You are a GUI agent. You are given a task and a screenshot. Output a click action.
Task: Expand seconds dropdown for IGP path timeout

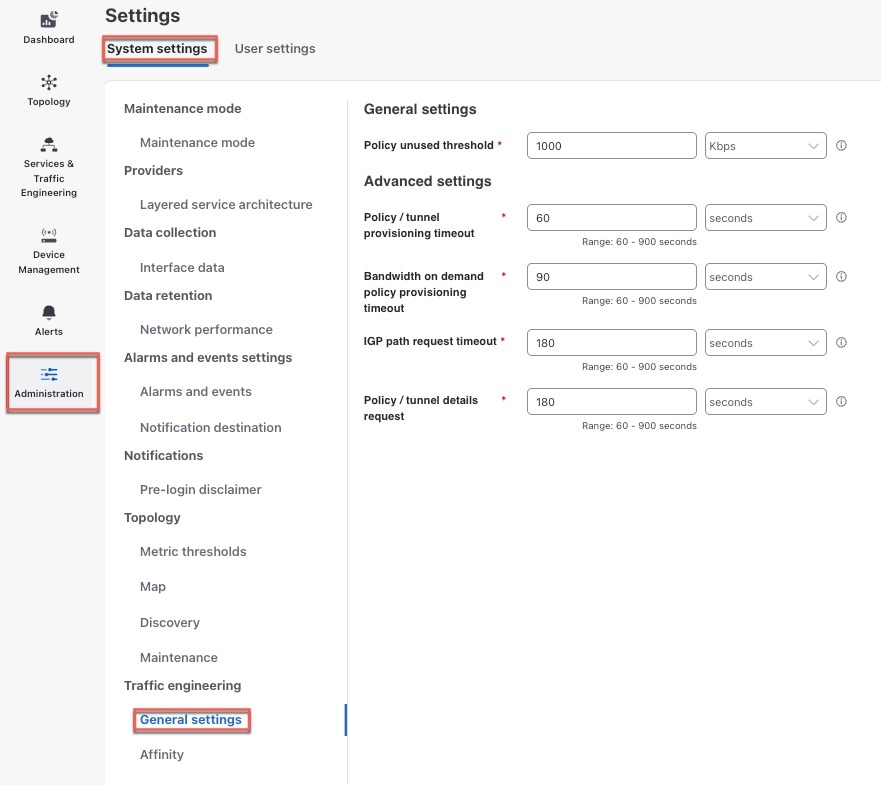click(765, 343)
